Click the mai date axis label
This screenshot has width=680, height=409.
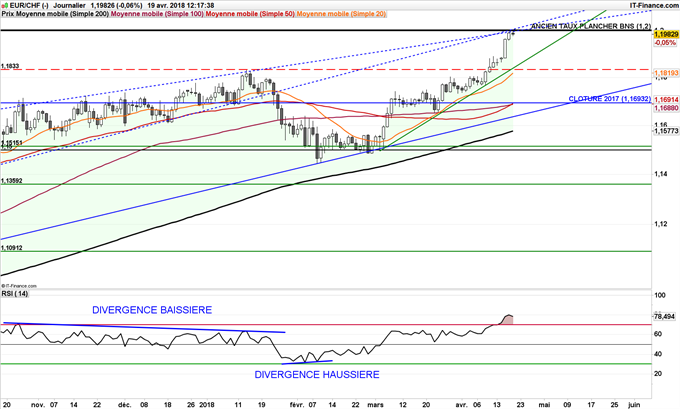tap(544, 405)
